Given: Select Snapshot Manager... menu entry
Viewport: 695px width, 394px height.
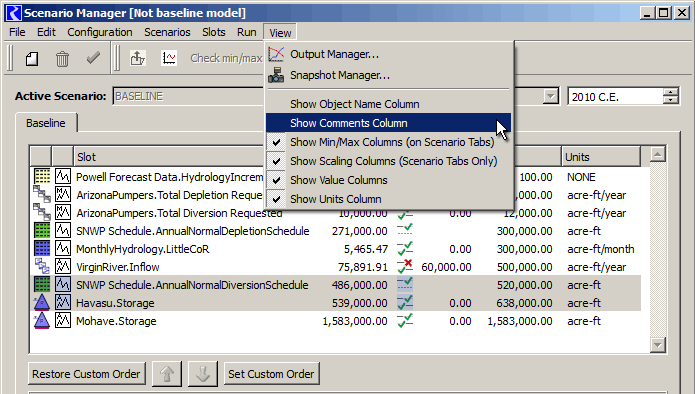Looking at the screenshot, I should 388,75.
